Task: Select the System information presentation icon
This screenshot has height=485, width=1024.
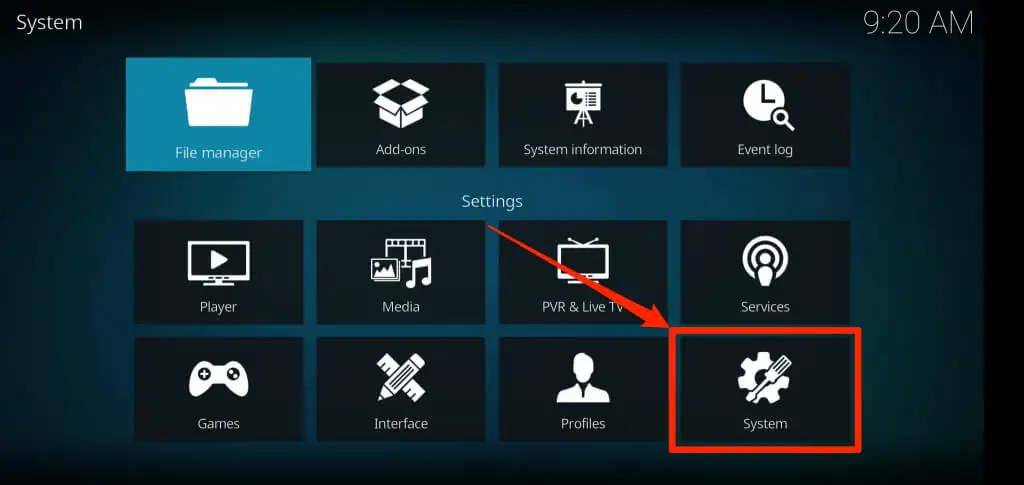Action: click(583, 103)
